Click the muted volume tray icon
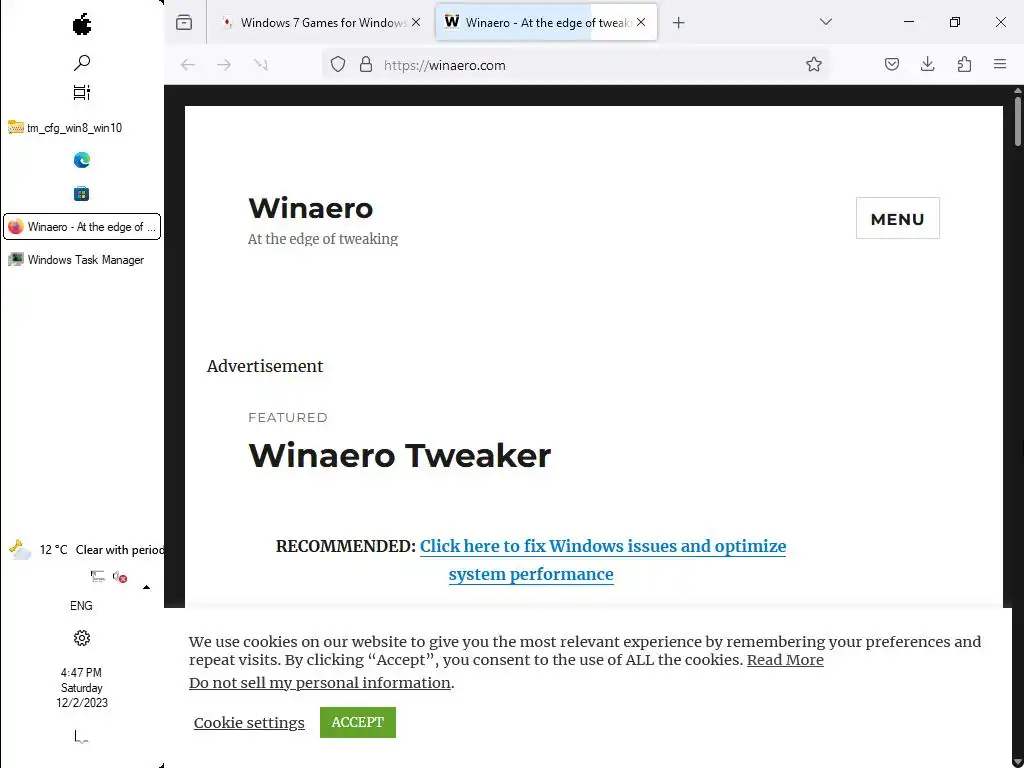The image size is (1024, 768). tap(120, 577)
